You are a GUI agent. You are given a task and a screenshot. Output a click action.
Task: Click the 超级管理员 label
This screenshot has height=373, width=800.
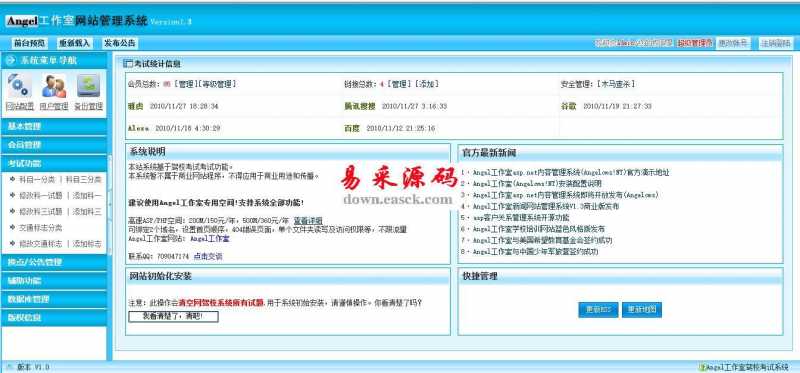tap(694, 43)
